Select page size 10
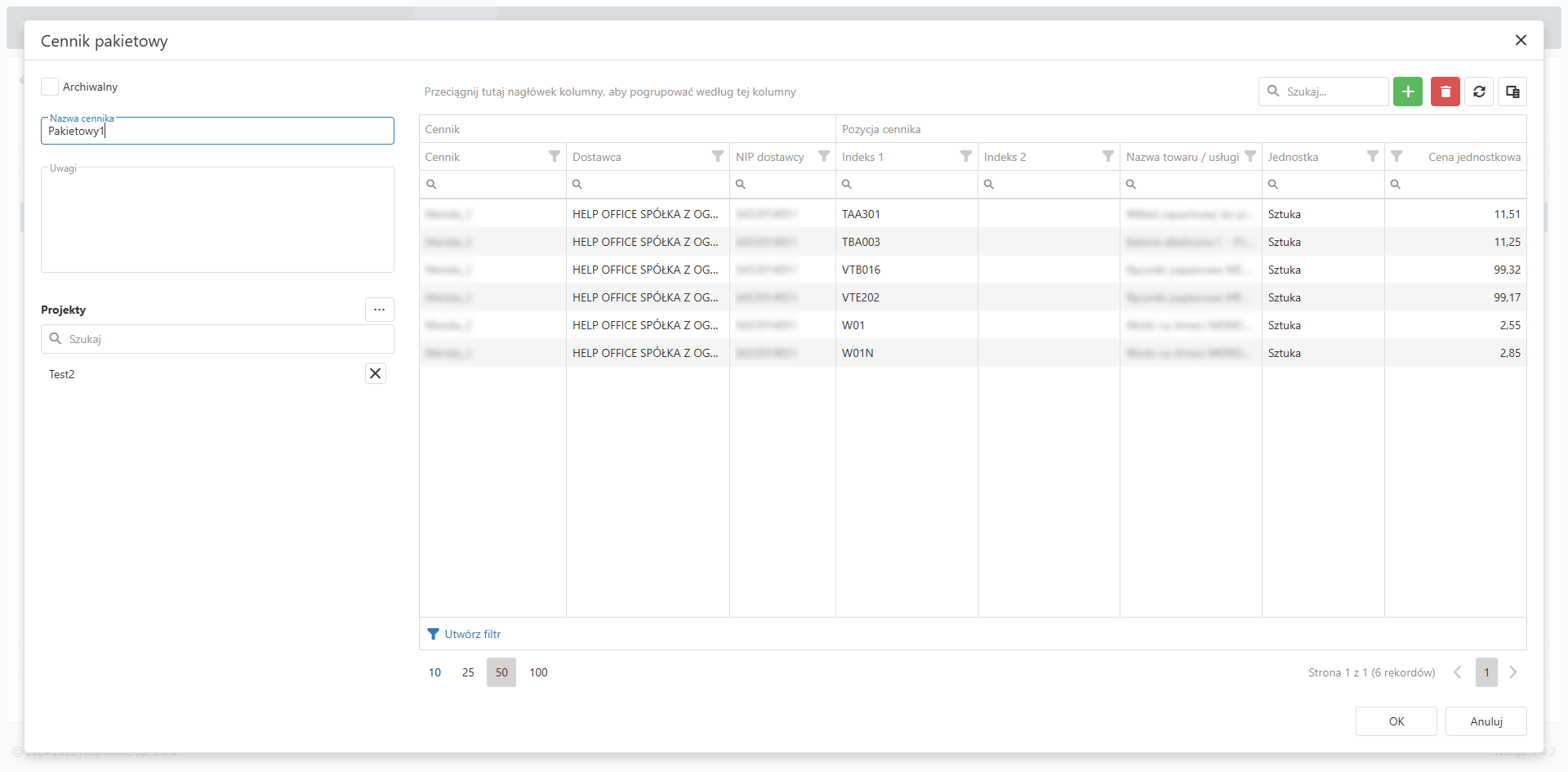This screenshot has height=772, width=1568. [434, 672]
